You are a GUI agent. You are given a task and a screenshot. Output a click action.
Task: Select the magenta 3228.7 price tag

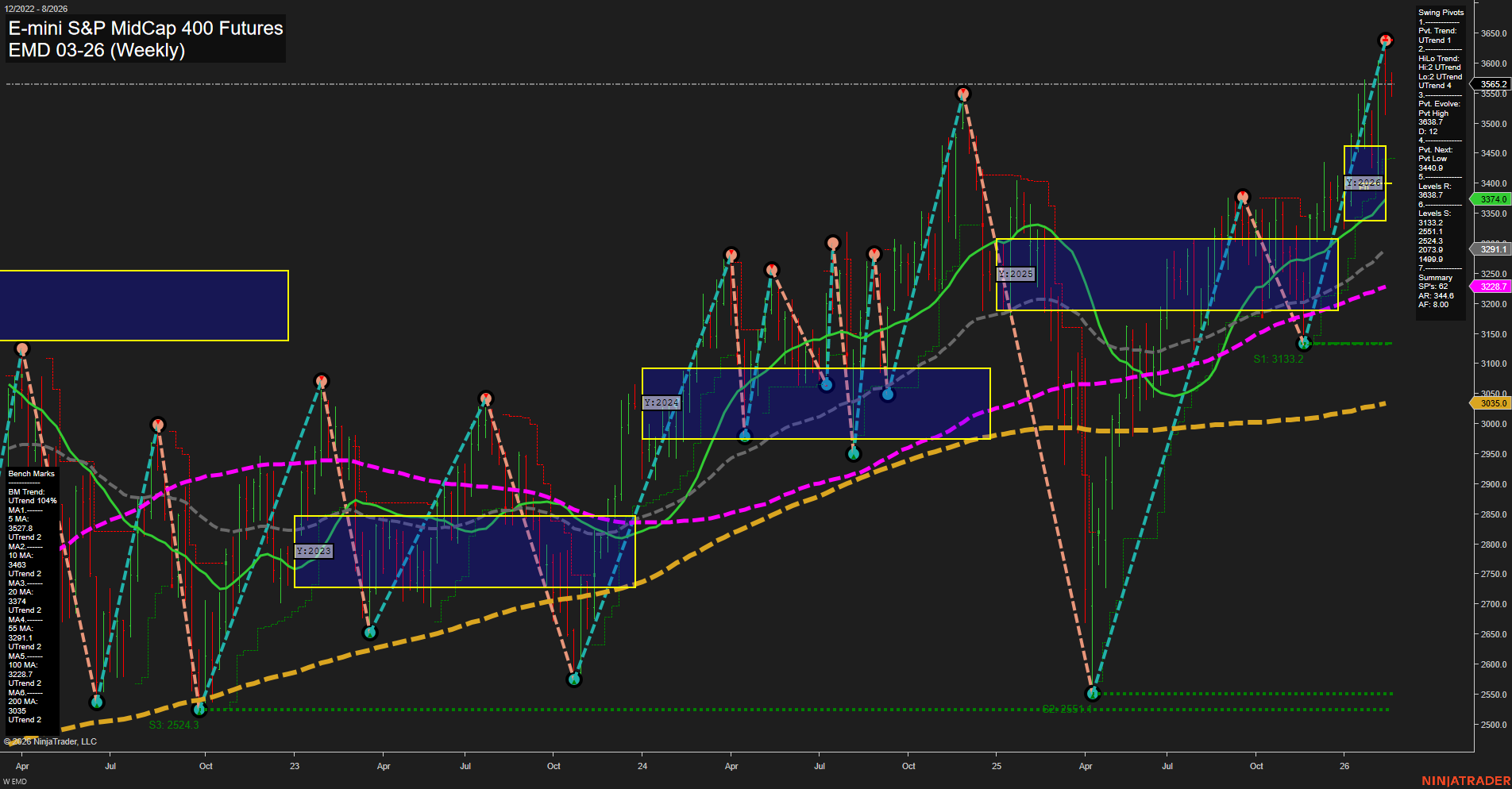pos(1491,287)
